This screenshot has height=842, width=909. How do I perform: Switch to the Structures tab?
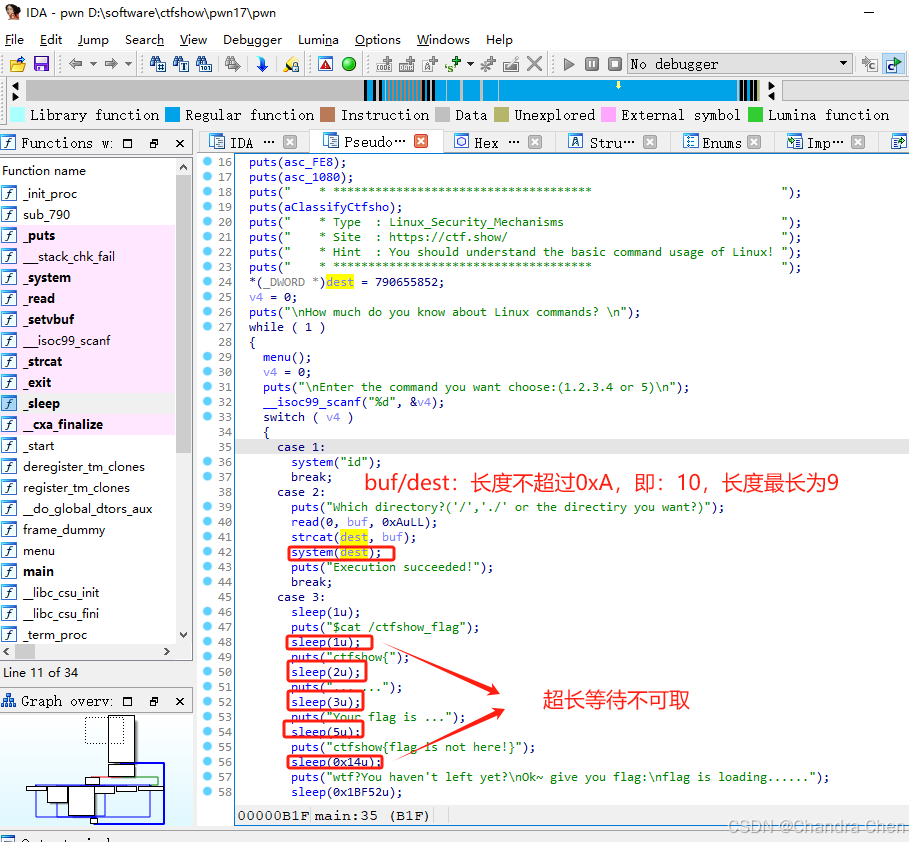[611, 143]
